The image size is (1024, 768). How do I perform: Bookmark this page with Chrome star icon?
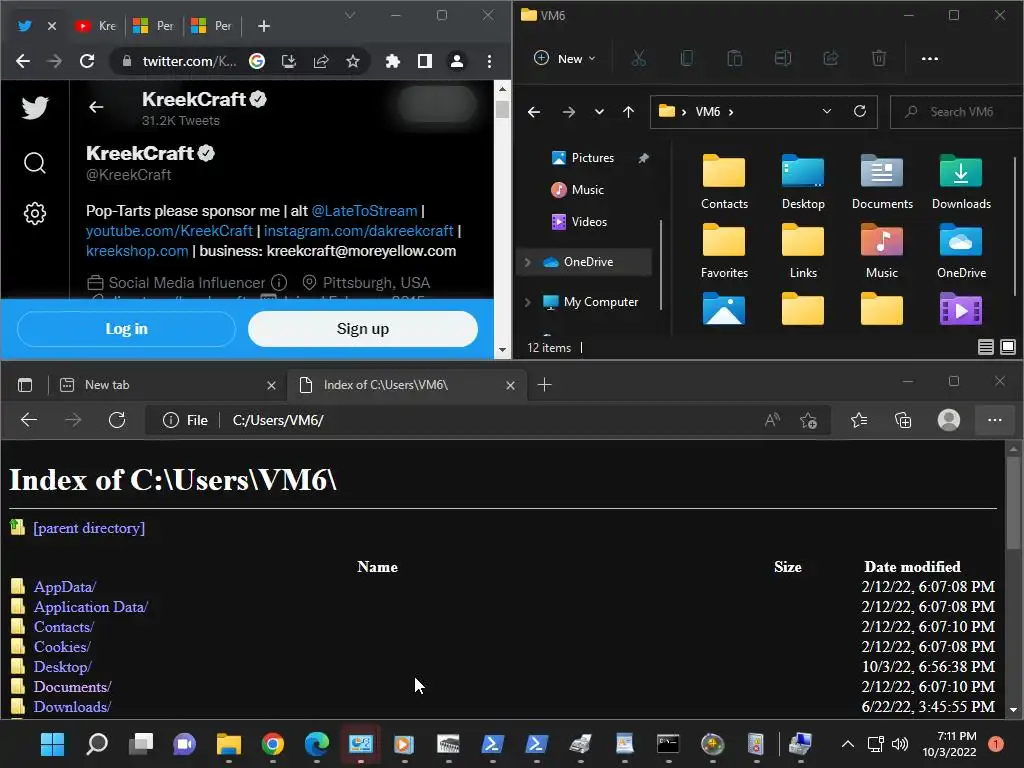353,61
